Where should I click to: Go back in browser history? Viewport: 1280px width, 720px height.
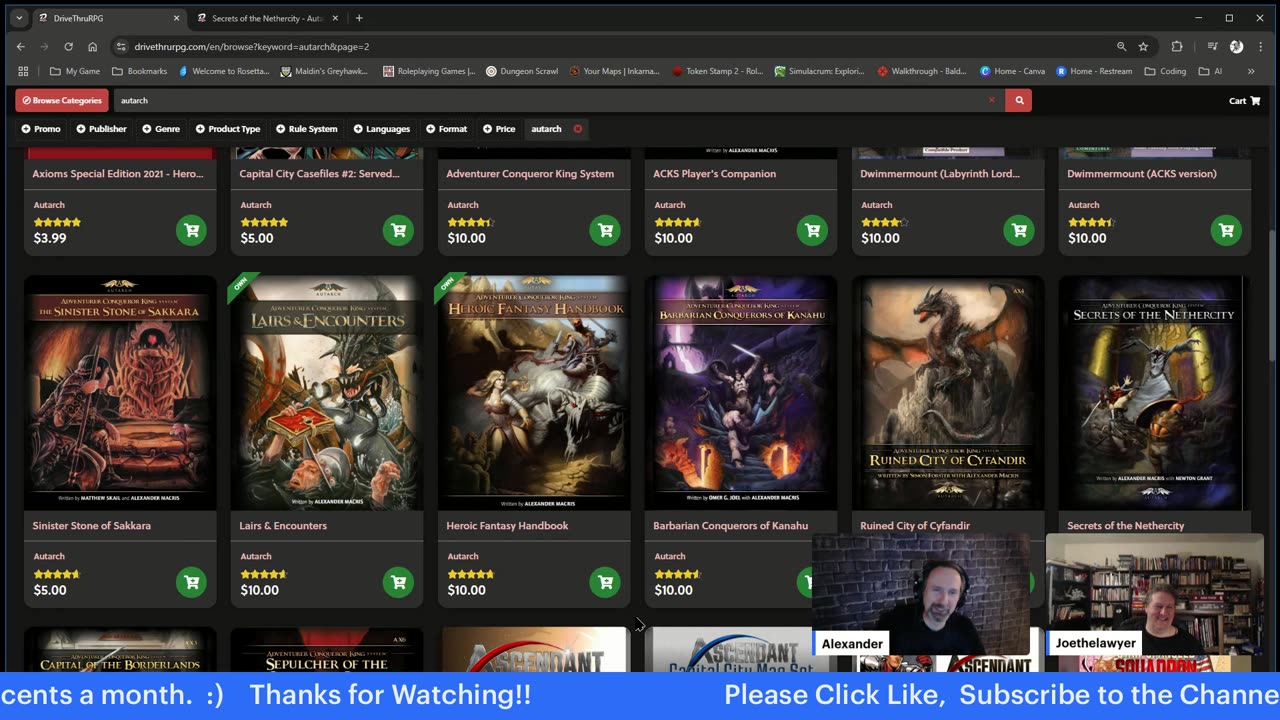point(20,46)
